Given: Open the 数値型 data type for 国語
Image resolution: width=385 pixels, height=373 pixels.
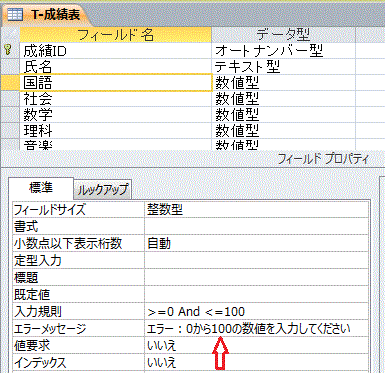Looking at the screenshot, I should pyautogui.click(x=283, y=83).
